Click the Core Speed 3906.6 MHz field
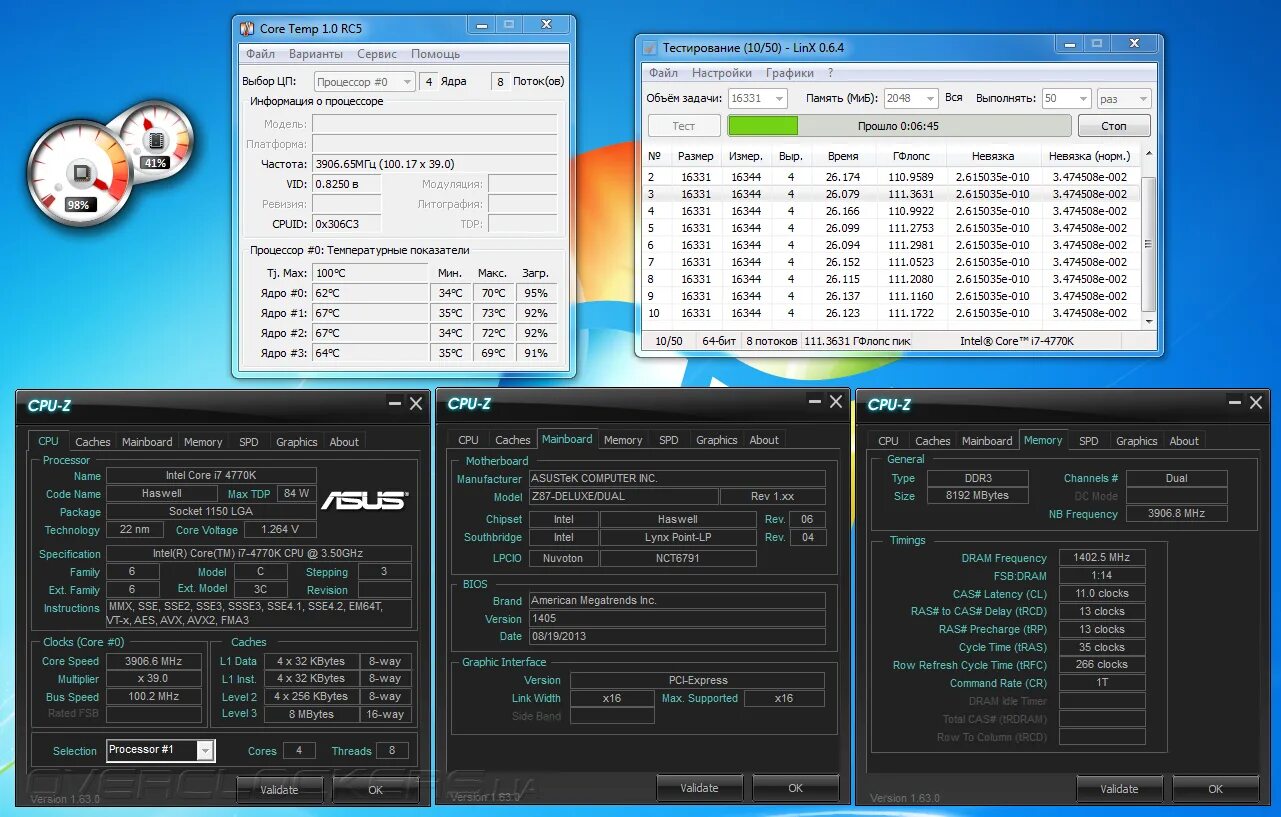Image resolution: width=1281 pixels, height=817 pixels. [x=154, y=661]
